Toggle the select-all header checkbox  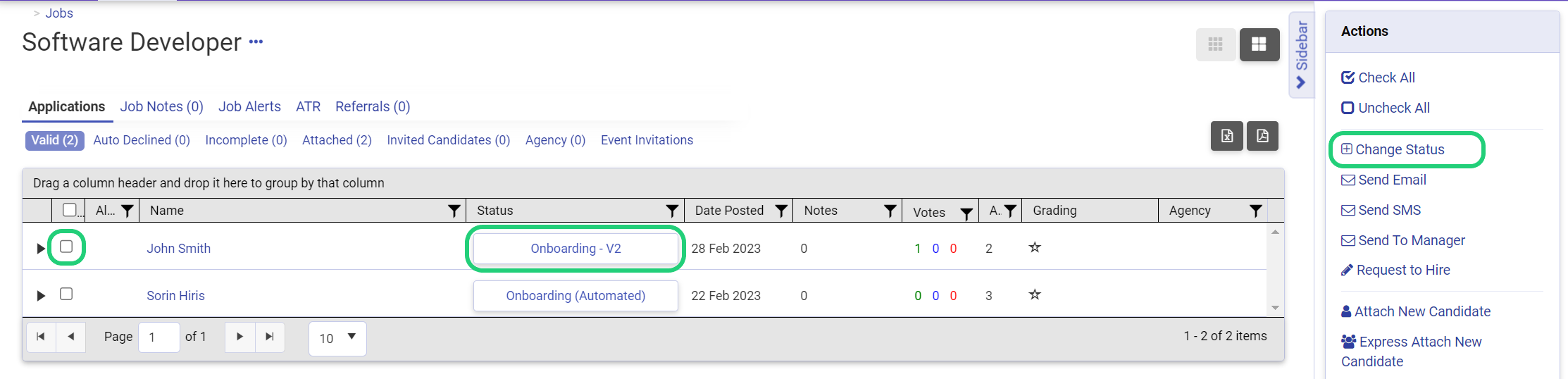(70, 210)
